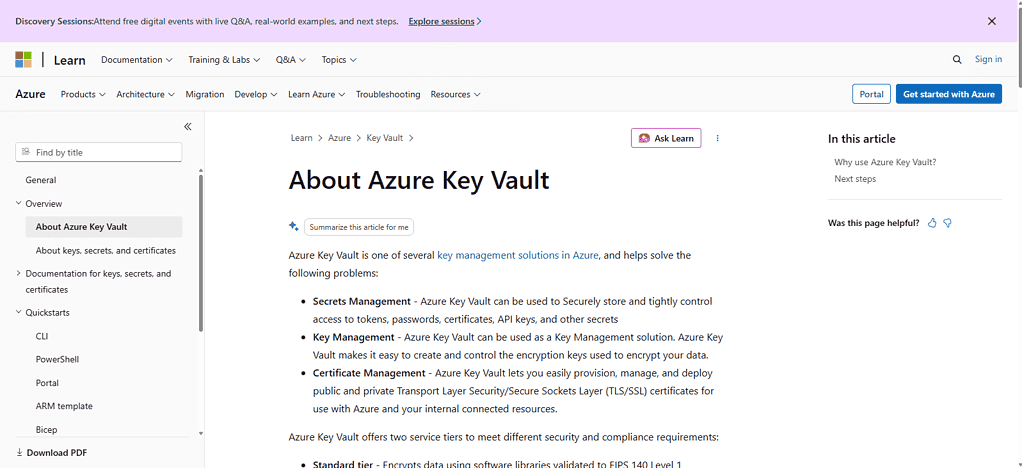This screenshot has height=468, width=1022.
Task: Select About Azure Key Vault sidebar item
Action: pyautogui.click(x=104, y=227)
